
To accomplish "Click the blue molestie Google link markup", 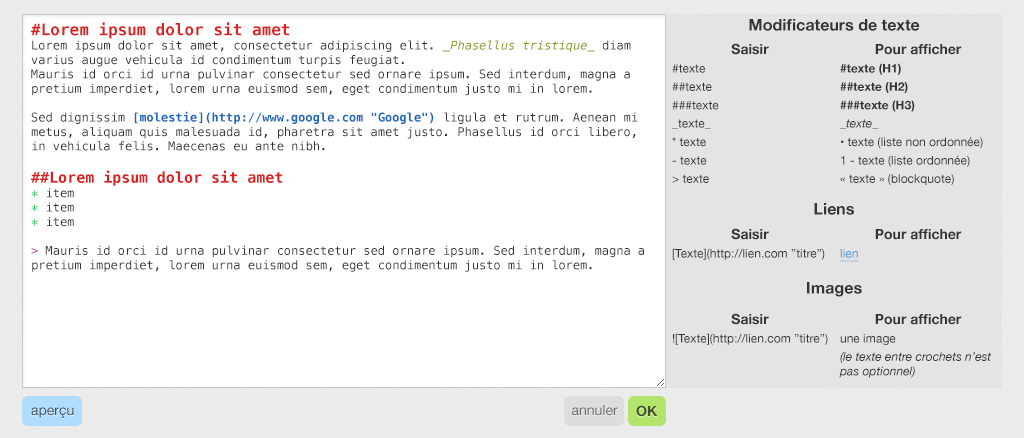I will click(x=283, y=118).
